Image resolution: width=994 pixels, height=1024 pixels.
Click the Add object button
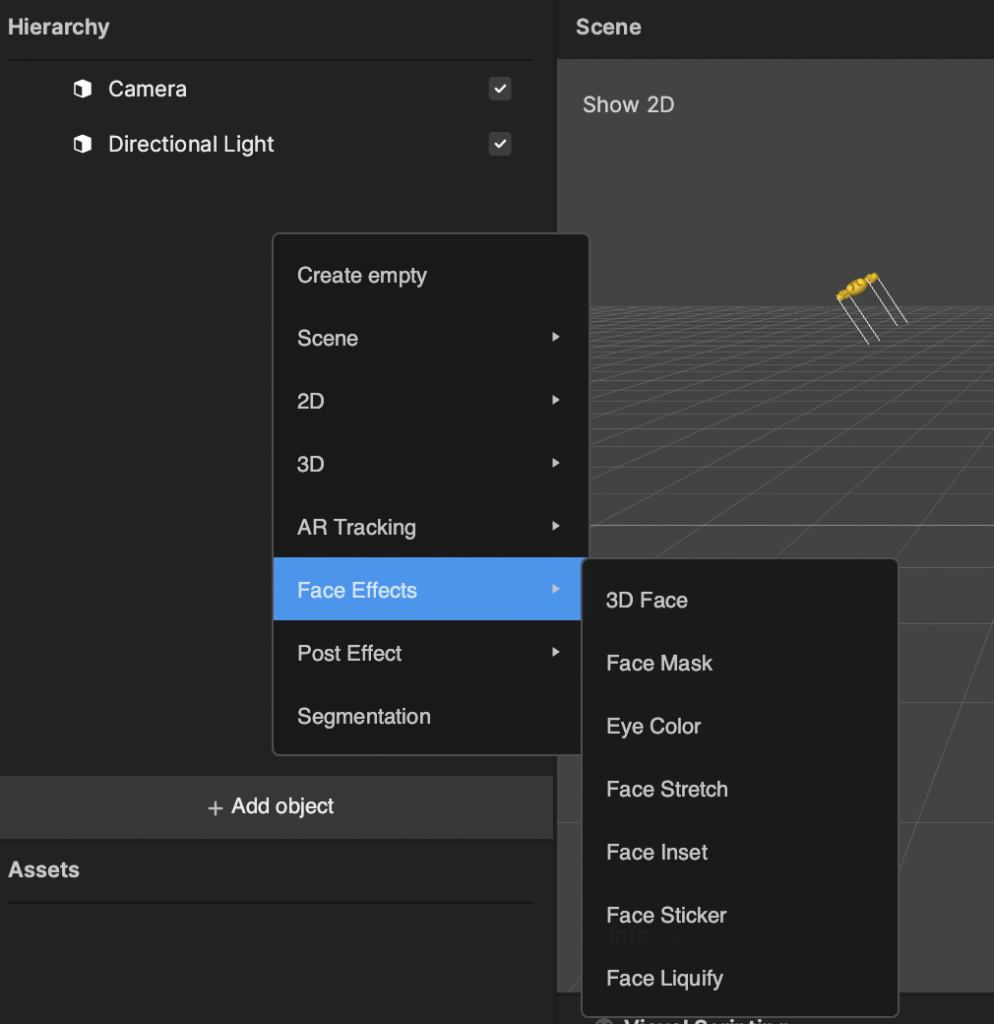pyautogui.click(x=276, y=807)
